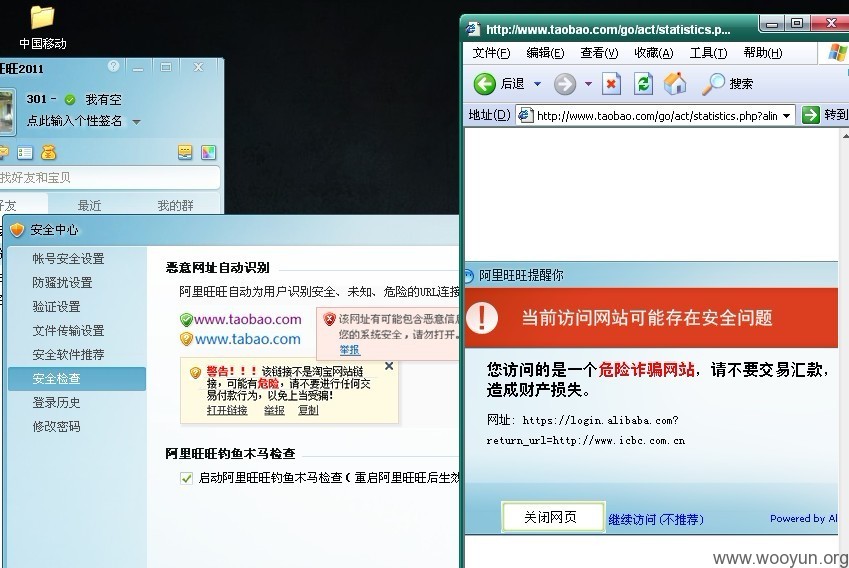Toggle 启动阿里旺旺钓鱼木马检查 checkbox
Image resolution: width=849 pixels, height=568 pixels.
[186, 478]
